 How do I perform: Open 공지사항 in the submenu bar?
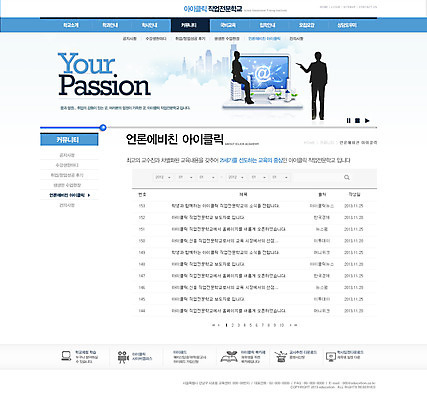click(x=129, y=39)
